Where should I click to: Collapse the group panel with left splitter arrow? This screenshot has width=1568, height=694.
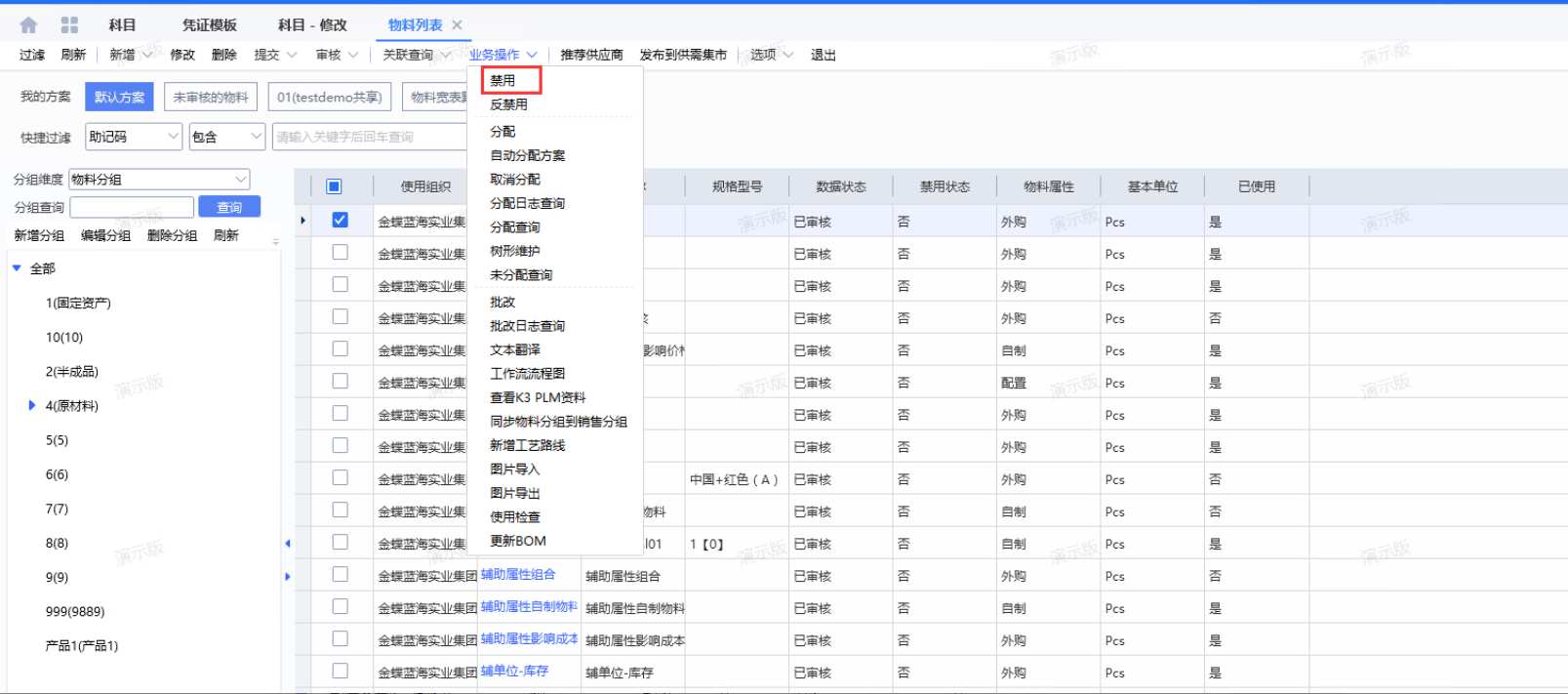[x=288, y=544]
